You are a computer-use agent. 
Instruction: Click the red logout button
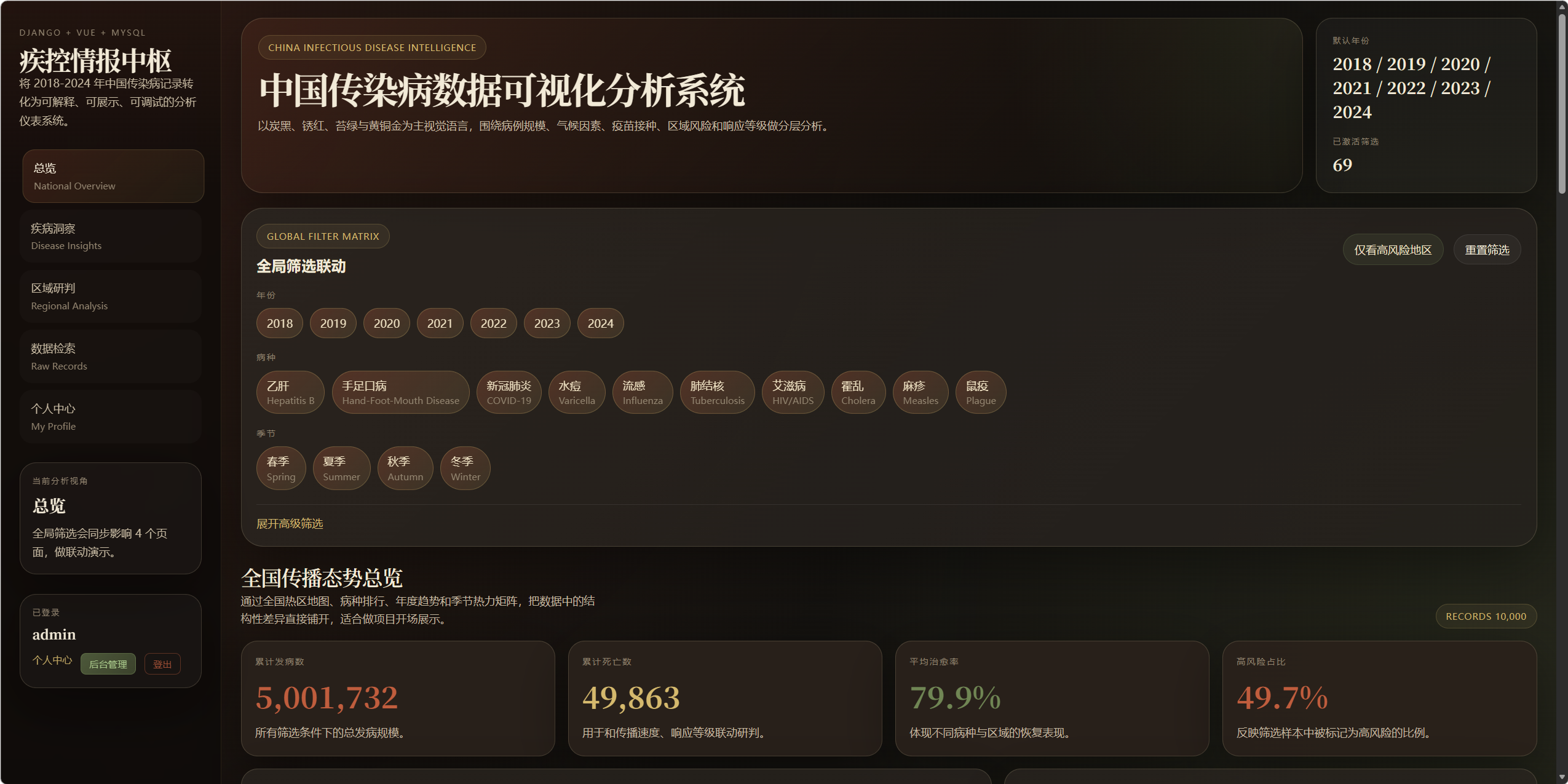(x=162, y=664)
